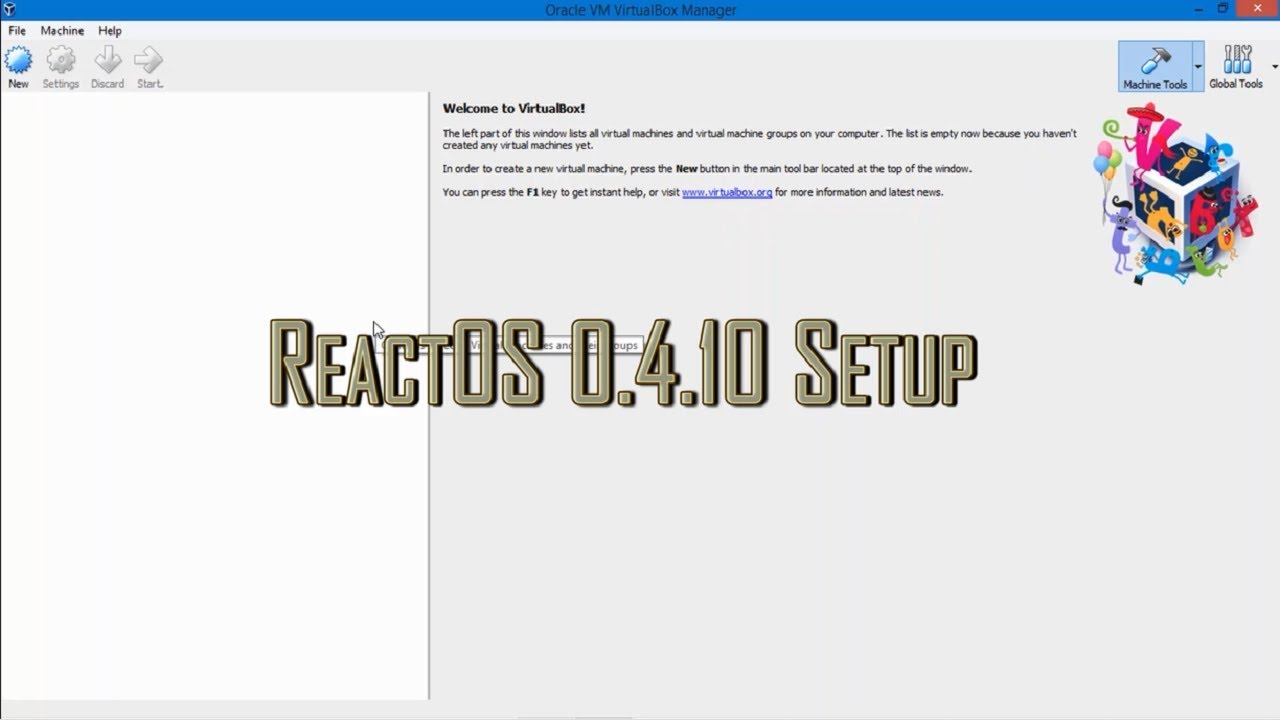1280x720 pixels.
Task: Expand the Machine Tools dropdown arrow
Action: [1198, 66]
